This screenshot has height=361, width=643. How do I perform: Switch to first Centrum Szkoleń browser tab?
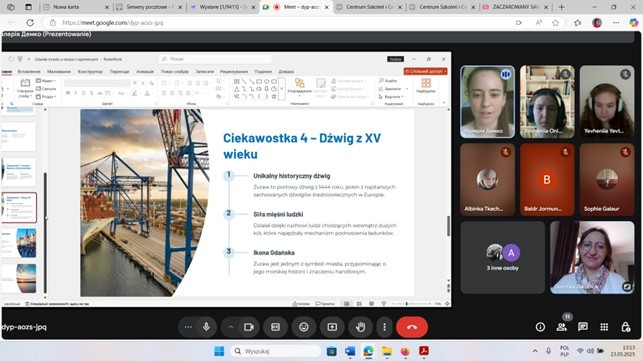point(369,7)
